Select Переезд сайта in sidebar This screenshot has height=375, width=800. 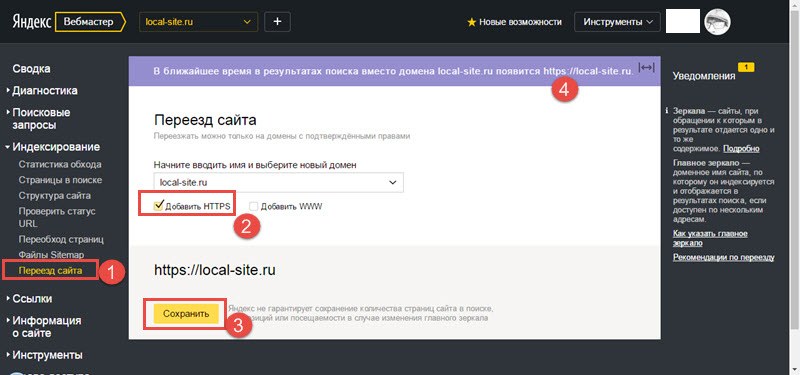point(50,270)
